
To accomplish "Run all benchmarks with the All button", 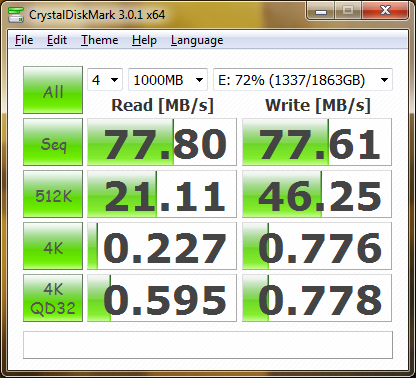I will click(53, 90).
